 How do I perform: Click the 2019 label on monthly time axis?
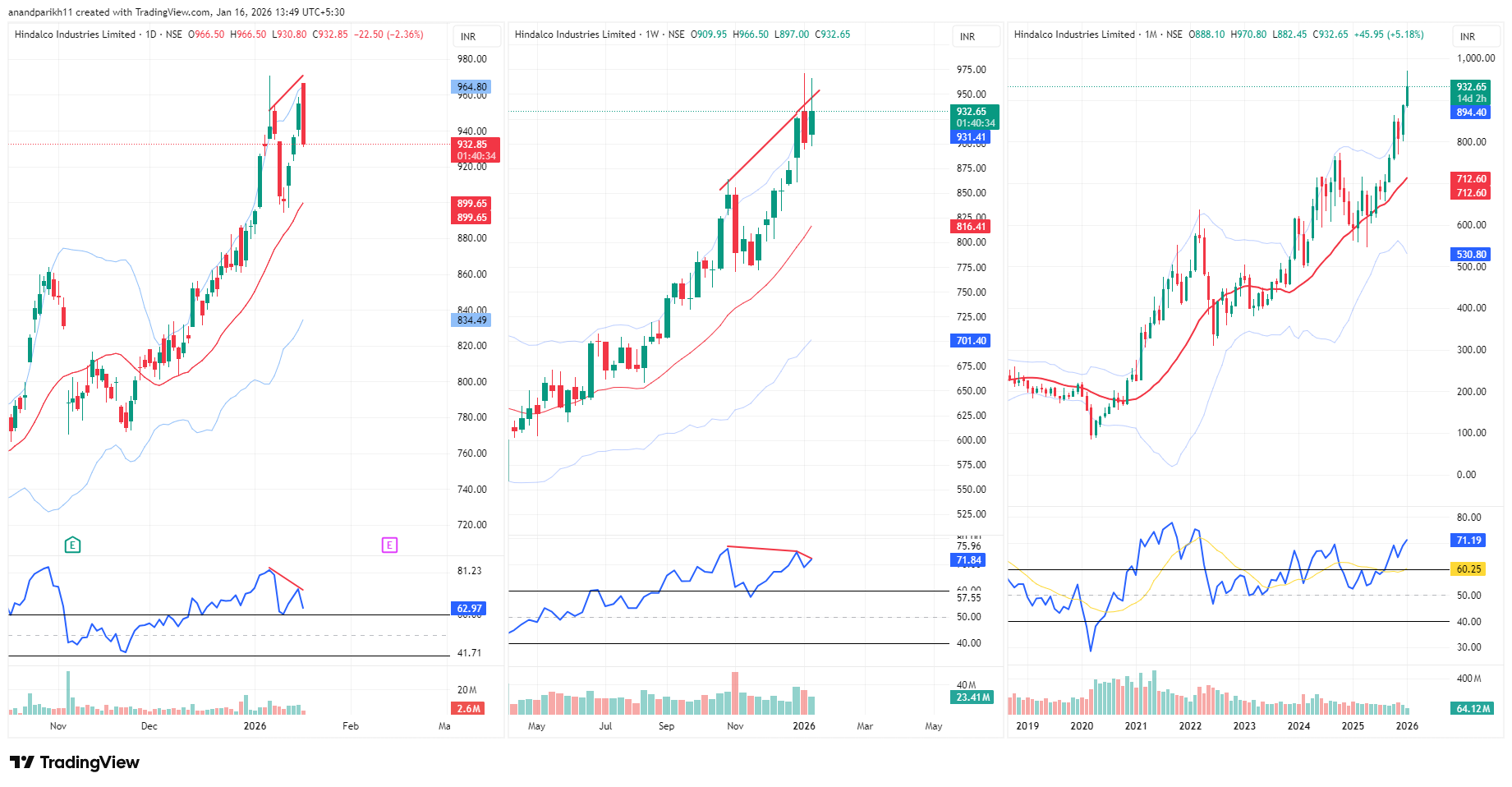1027,726
